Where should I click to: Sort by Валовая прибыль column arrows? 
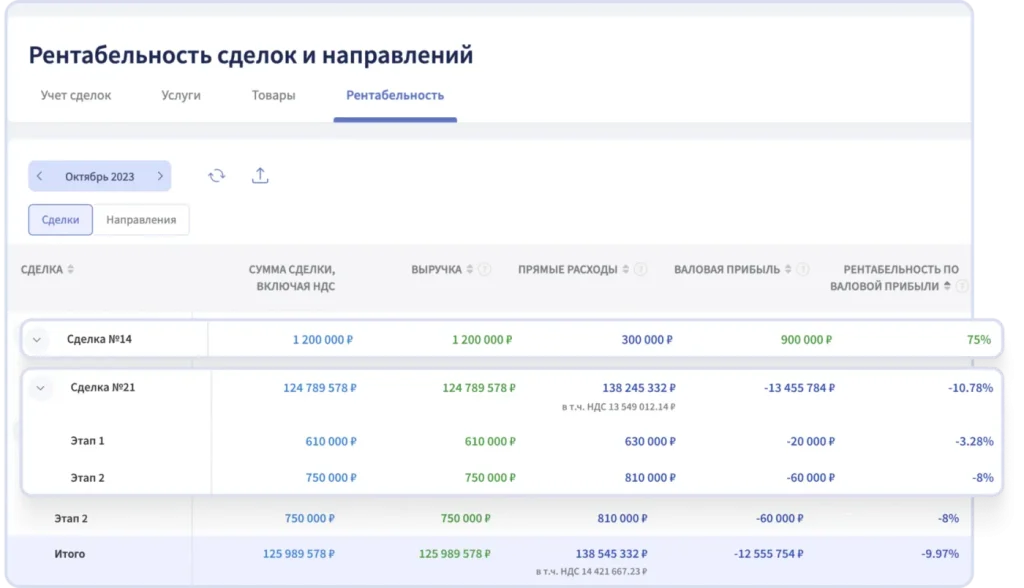(788, 269)
